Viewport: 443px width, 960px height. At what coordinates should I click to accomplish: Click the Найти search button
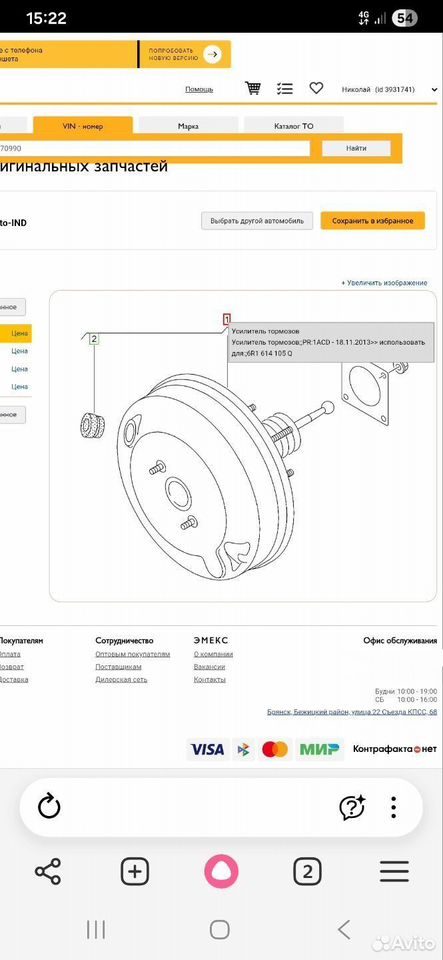tap(356, 148)
